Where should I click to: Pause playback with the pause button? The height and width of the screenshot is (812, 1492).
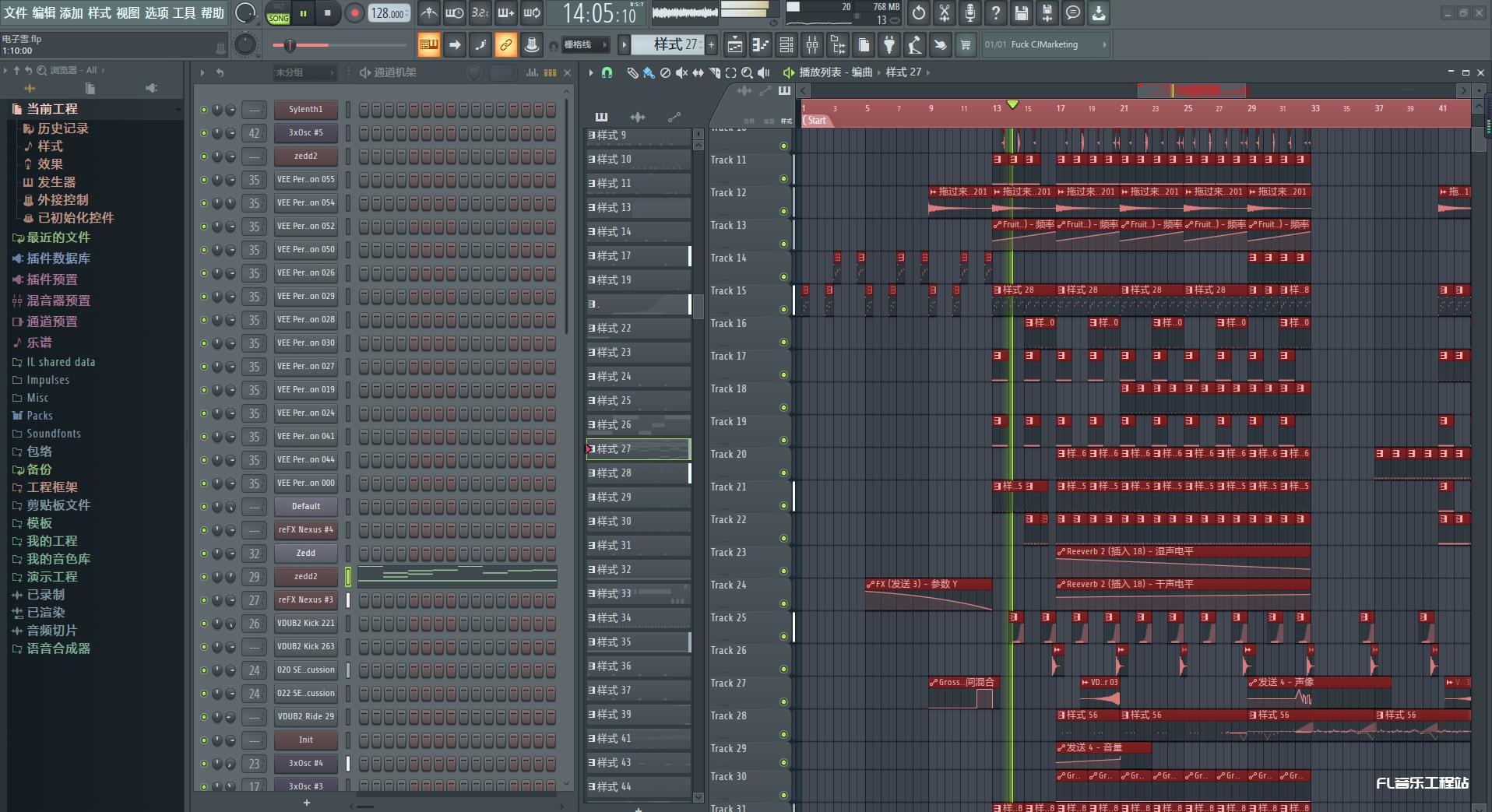click(x=303, y=13)
